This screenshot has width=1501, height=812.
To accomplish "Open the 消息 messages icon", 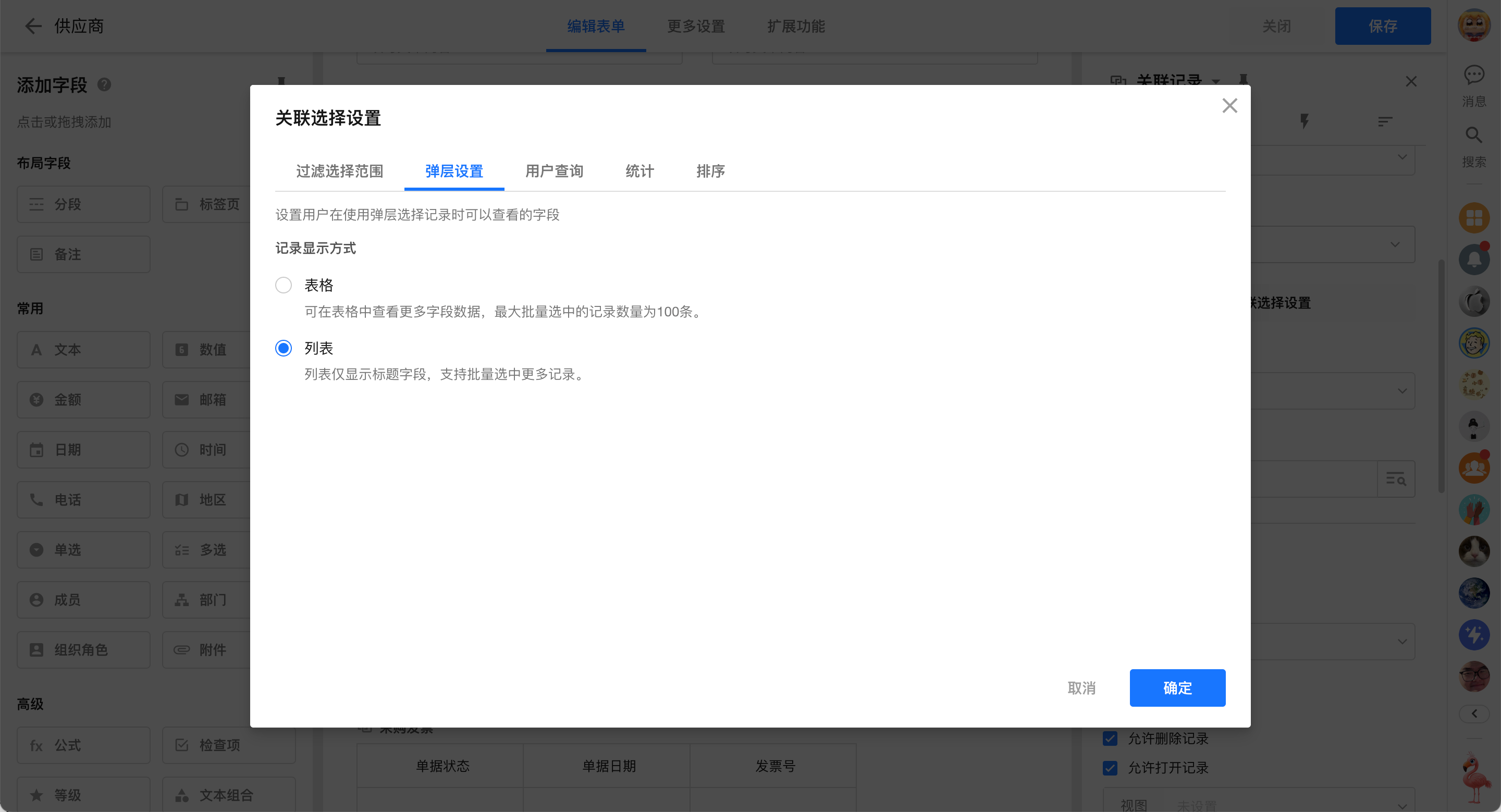I will [x=1473, y=75].
